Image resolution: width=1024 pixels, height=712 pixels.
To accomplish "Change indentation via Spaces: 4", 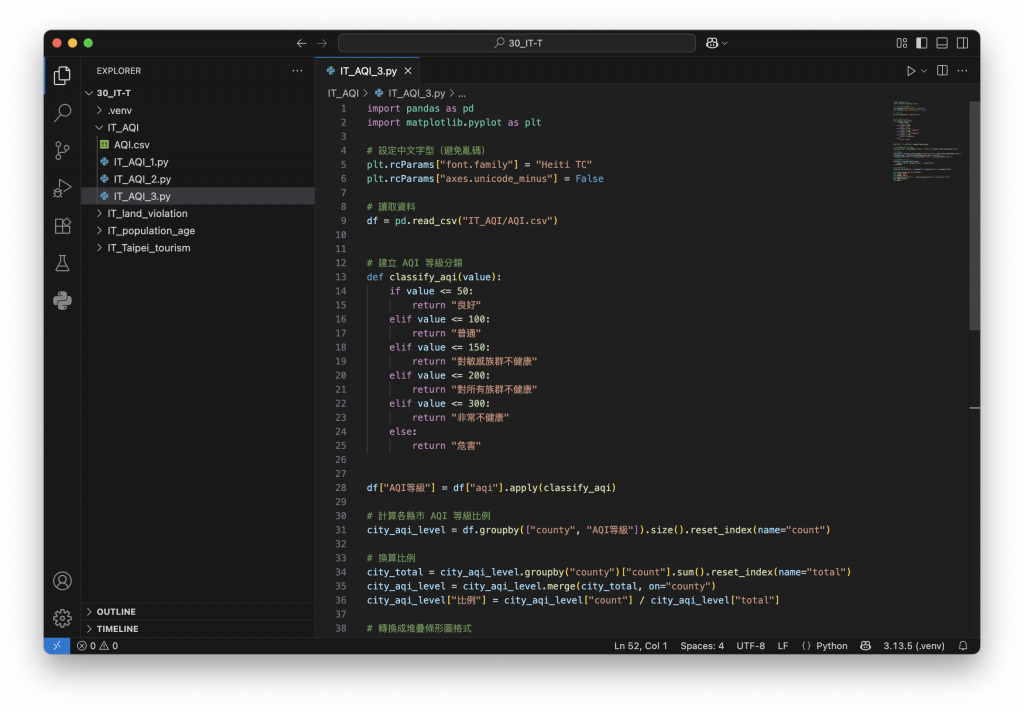I will [x=702, y=645].
